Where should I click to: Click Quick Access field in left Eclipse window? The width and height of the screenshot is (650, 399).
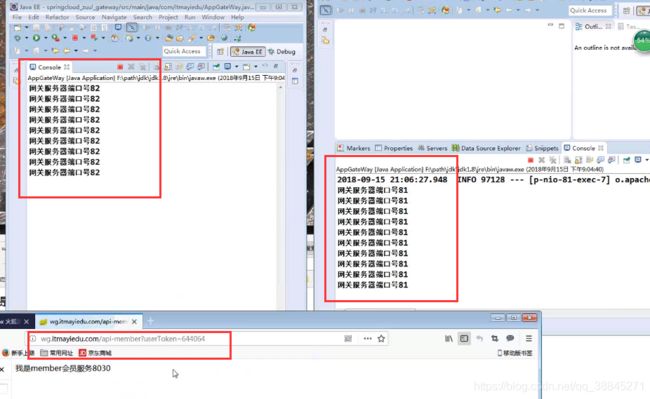pyautogui.click(x=184, y=51)
